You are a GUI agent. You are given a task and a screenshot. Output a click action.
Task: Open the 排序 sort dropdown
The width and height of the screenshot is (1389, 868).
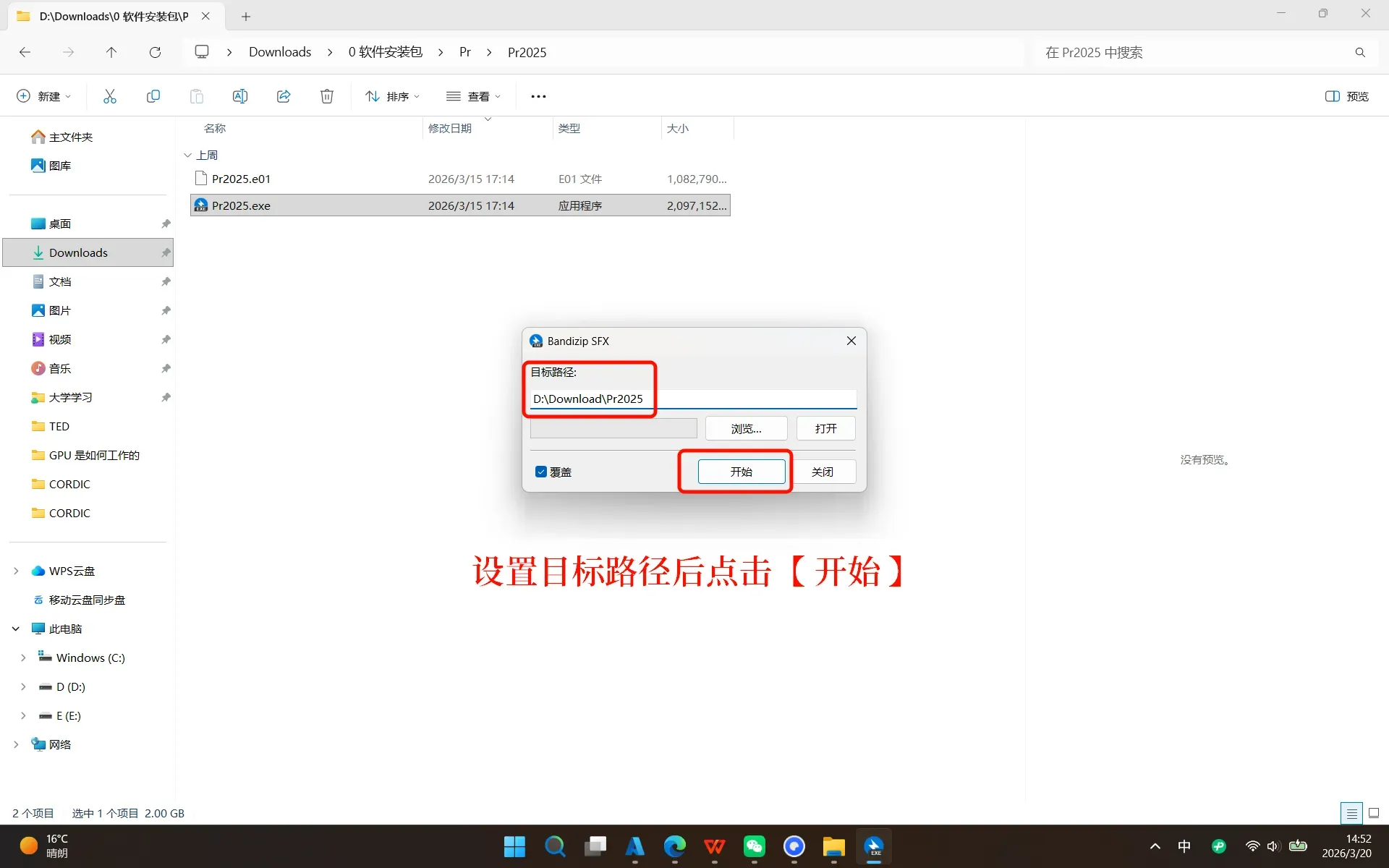392,96
